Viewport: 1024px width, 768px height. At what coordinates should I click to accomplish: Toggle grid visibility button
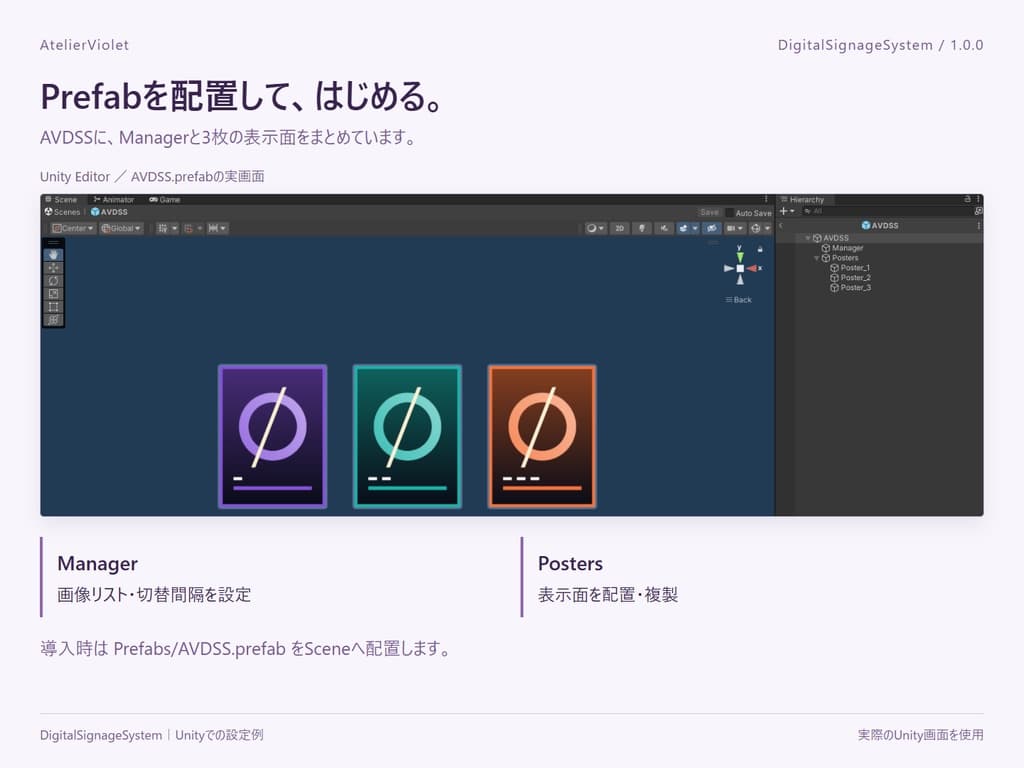pyautogui.click(x=163, y=228)
